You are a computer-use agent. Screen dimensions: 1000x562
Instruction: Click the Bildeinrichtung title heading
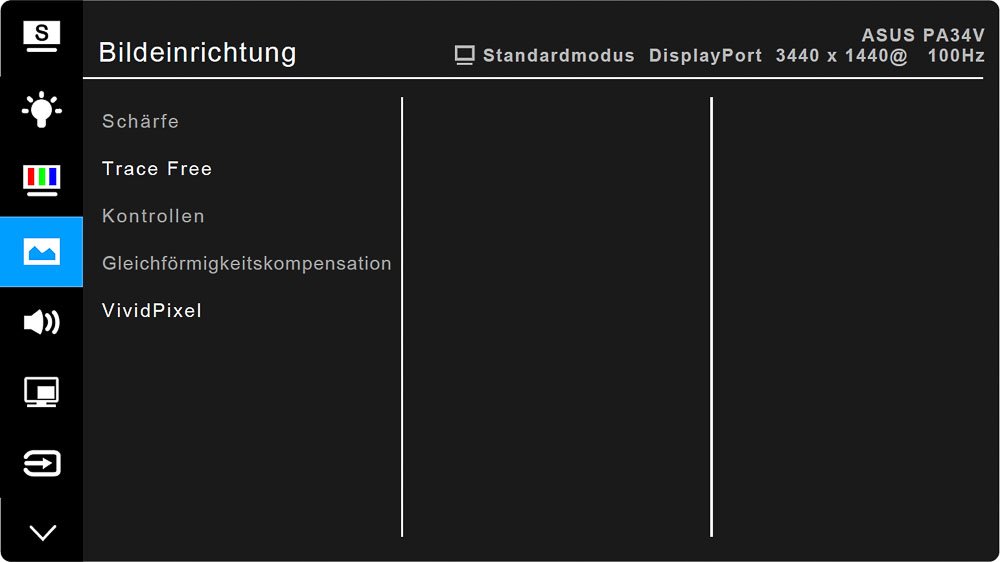pos(197,53)
